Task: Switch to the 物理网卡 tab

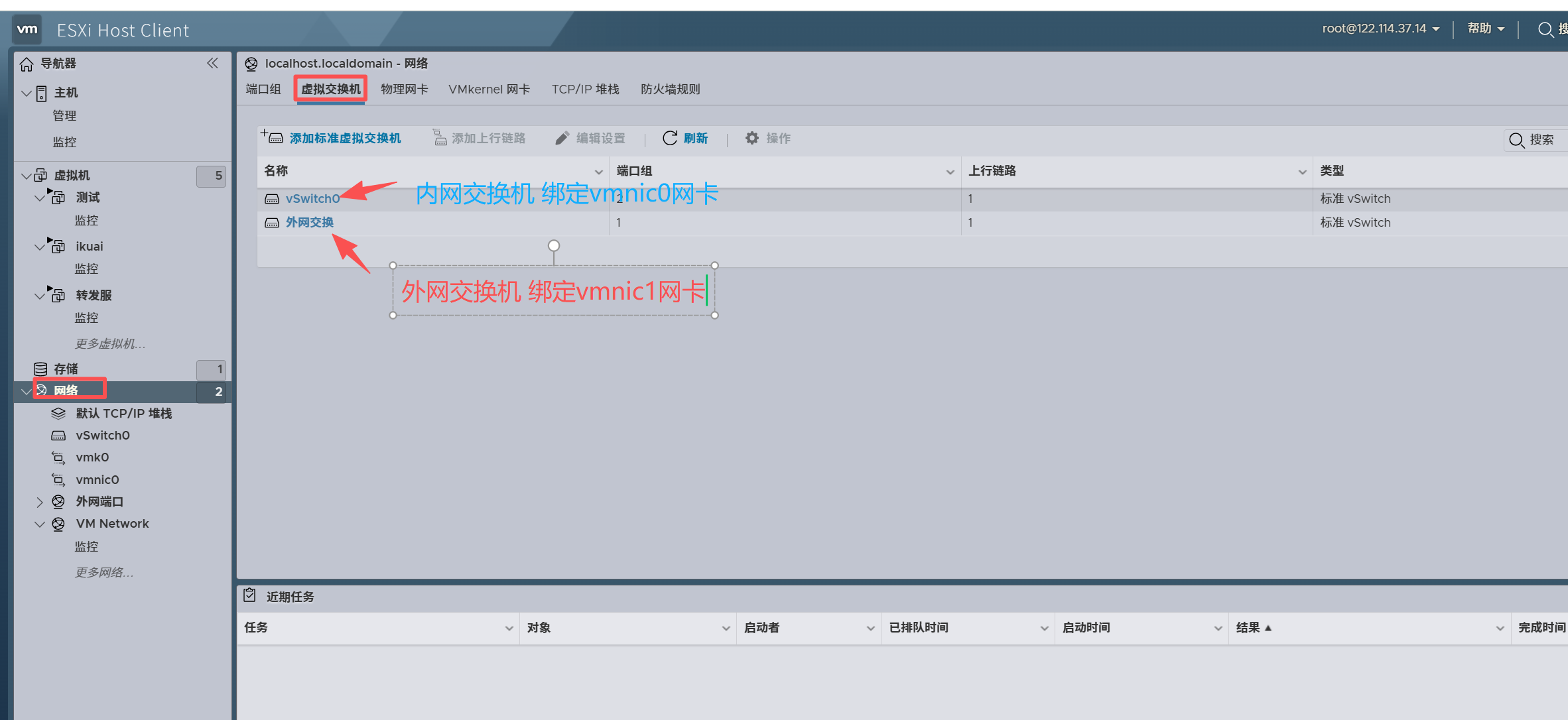Action: click(x=404, y=89)
